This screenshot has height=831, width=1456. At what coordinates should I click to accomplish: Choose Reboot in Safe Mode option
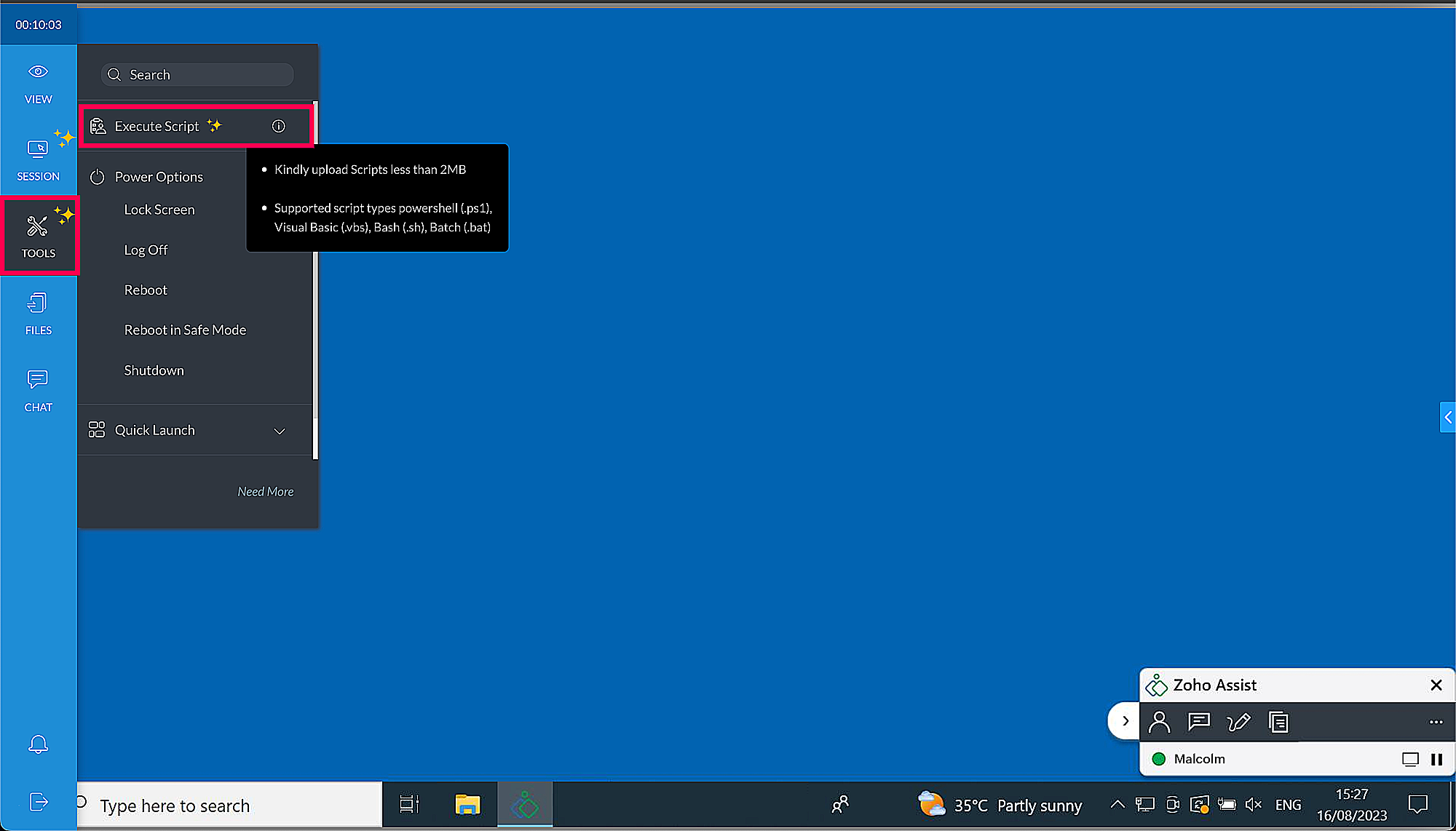point(185,330)
